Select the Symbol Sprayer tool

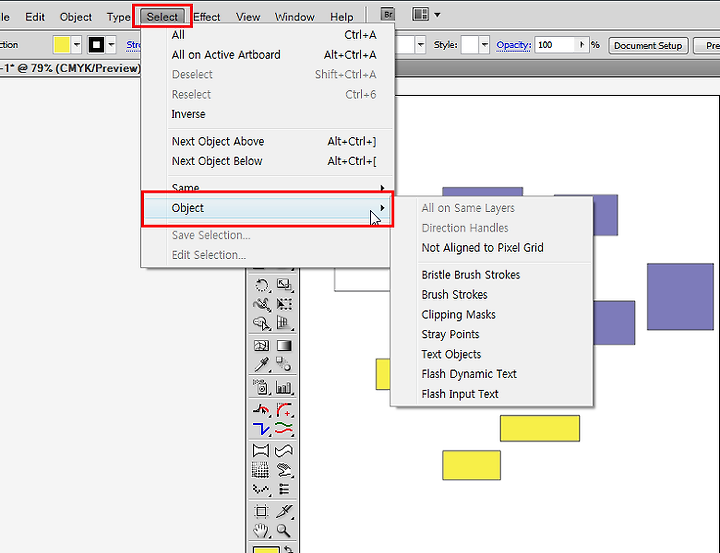tap(262, 387)
